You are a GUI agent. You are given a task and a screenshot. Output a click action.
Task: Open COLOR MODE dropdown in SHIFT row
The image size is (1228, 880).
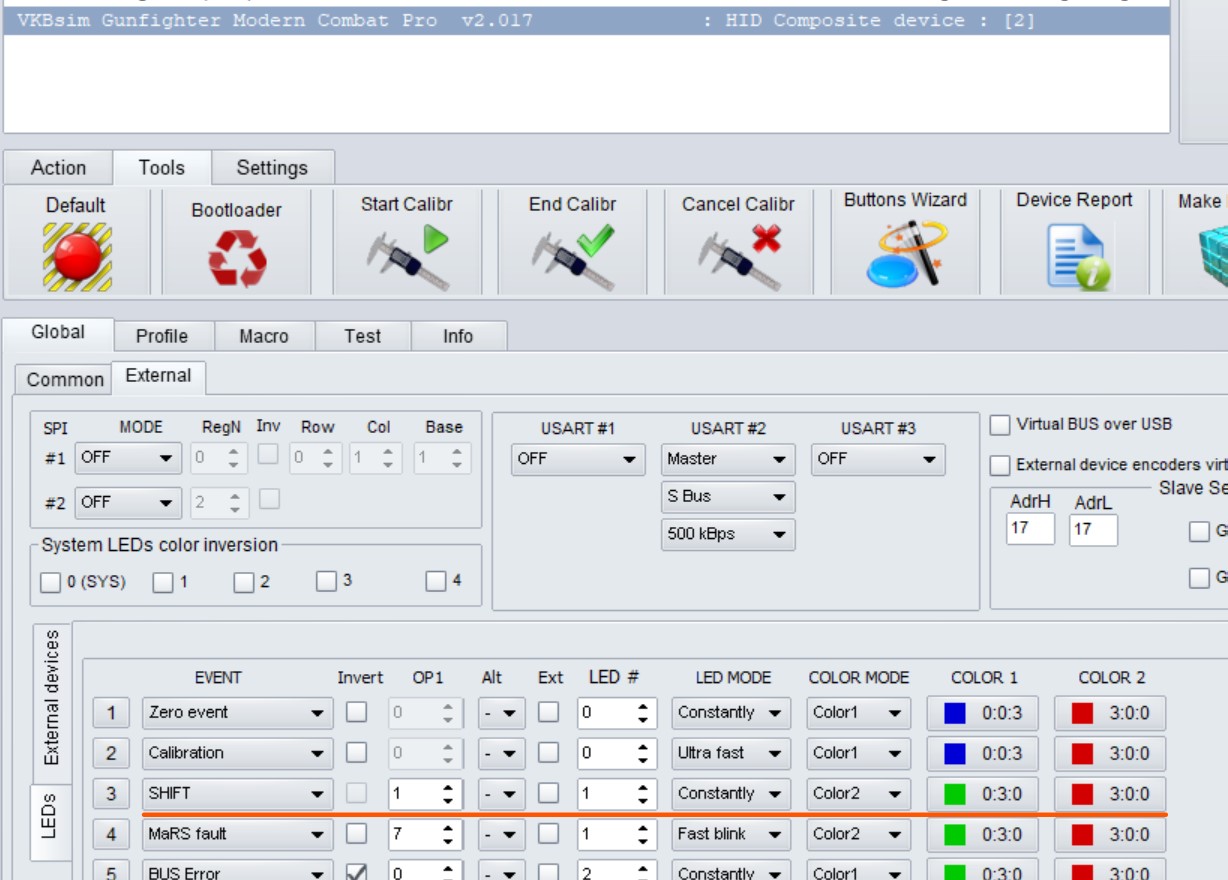pos(858,794)
